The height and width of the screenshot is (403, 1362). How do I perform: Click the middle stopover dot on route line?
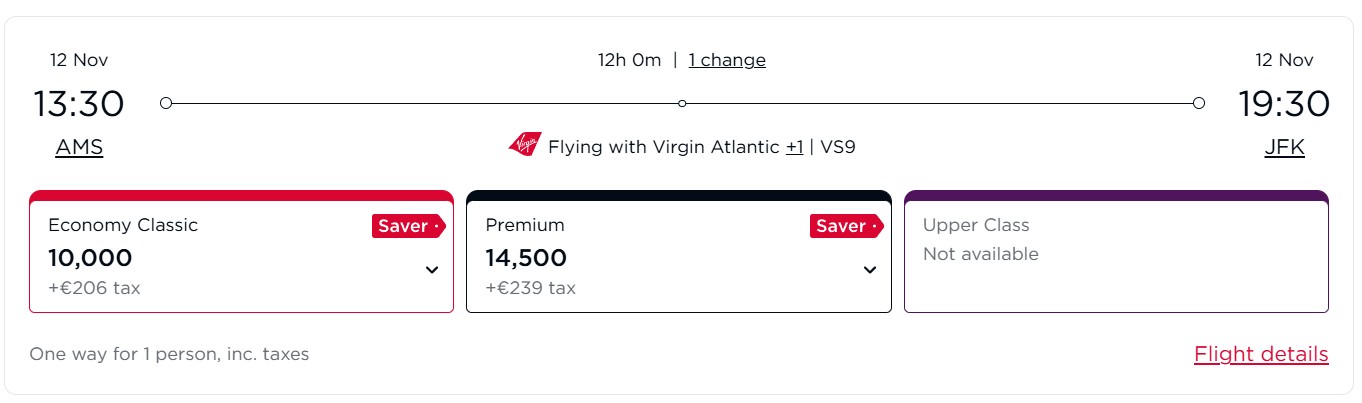[x=682, y=103]
